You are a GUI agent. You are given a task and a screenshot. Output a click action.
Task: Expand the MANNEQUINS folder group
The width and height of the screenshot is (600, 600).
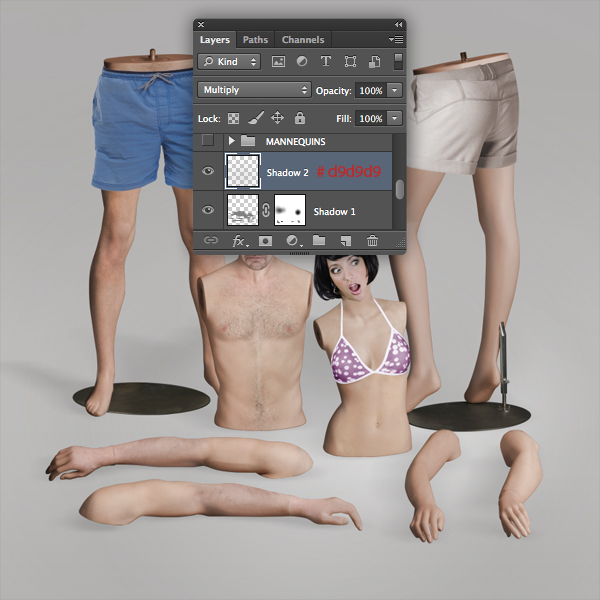click(232, 141)
